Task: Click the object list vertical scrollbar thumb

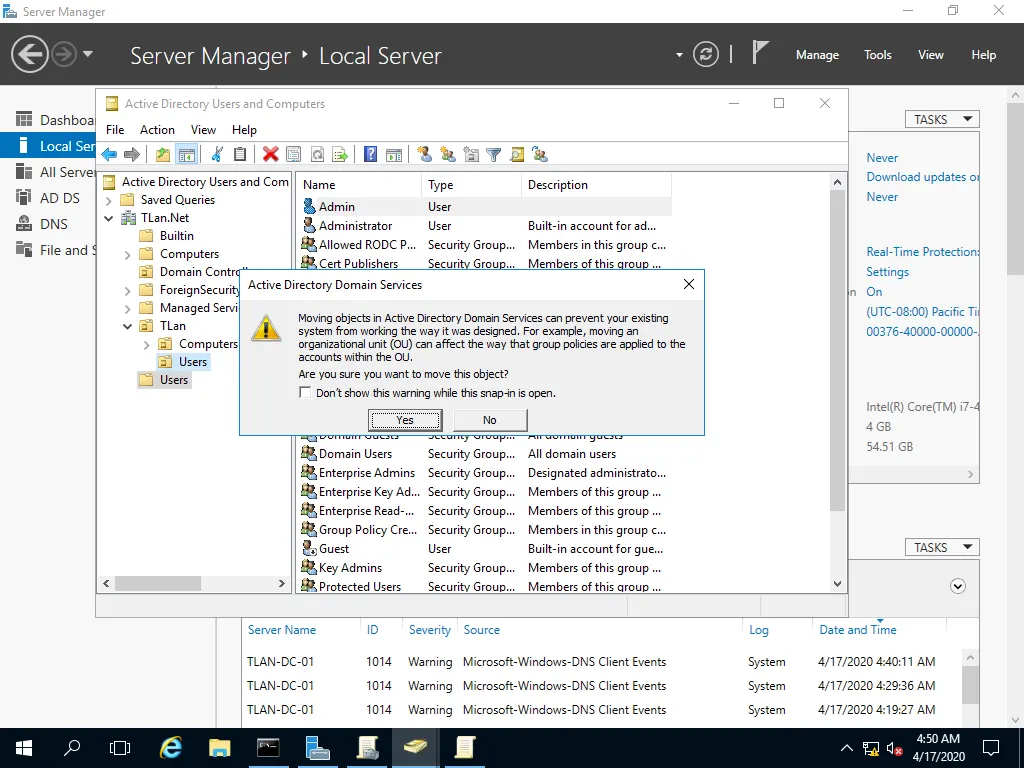Action: point(837,350)
